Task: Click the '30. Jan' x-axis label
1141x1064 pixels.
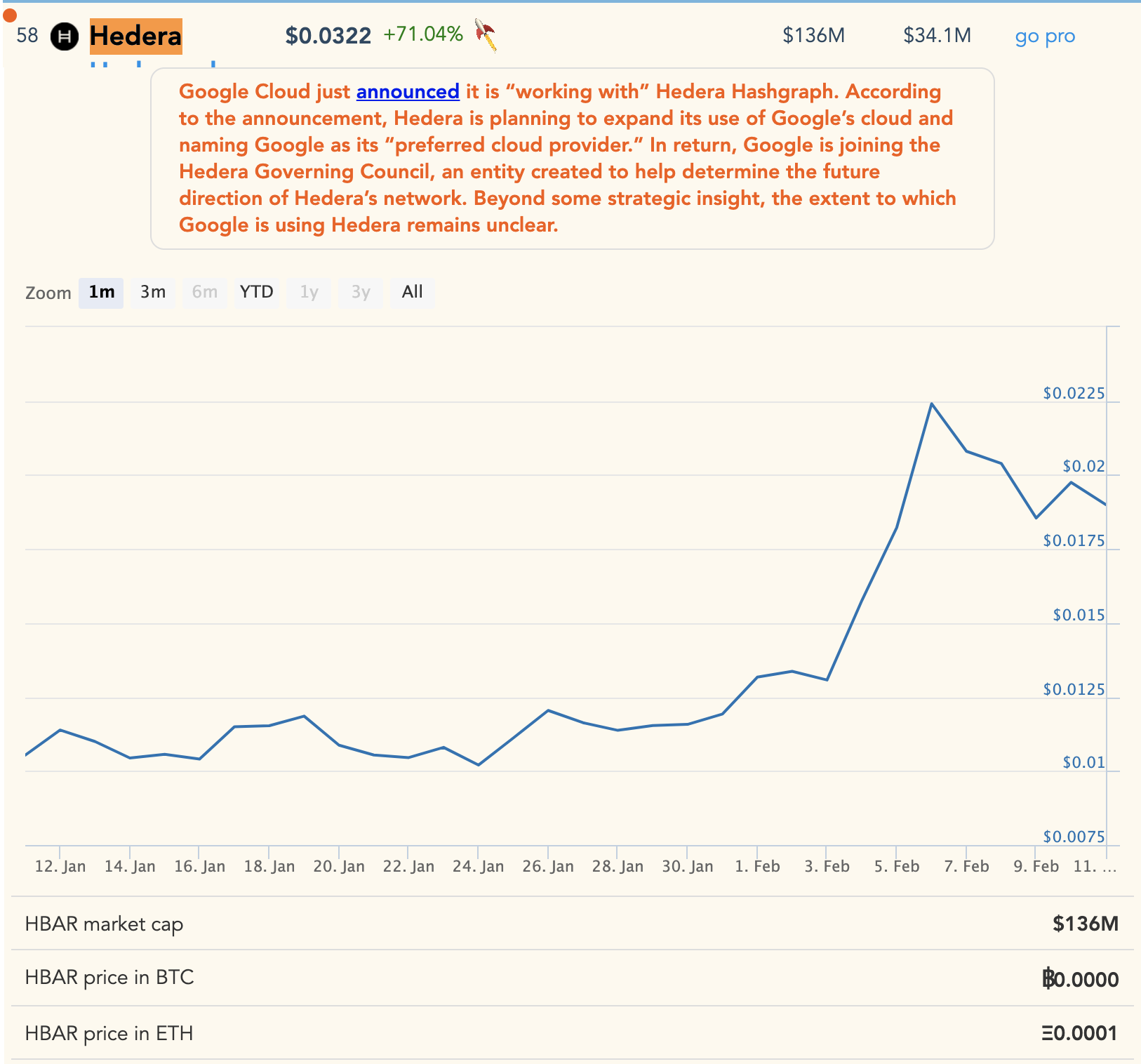Action: pos(688,867)
